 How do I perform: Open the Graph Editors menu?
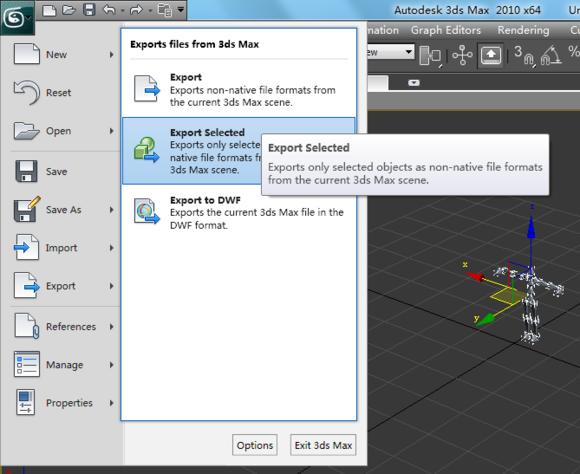(x=446, y=30)
